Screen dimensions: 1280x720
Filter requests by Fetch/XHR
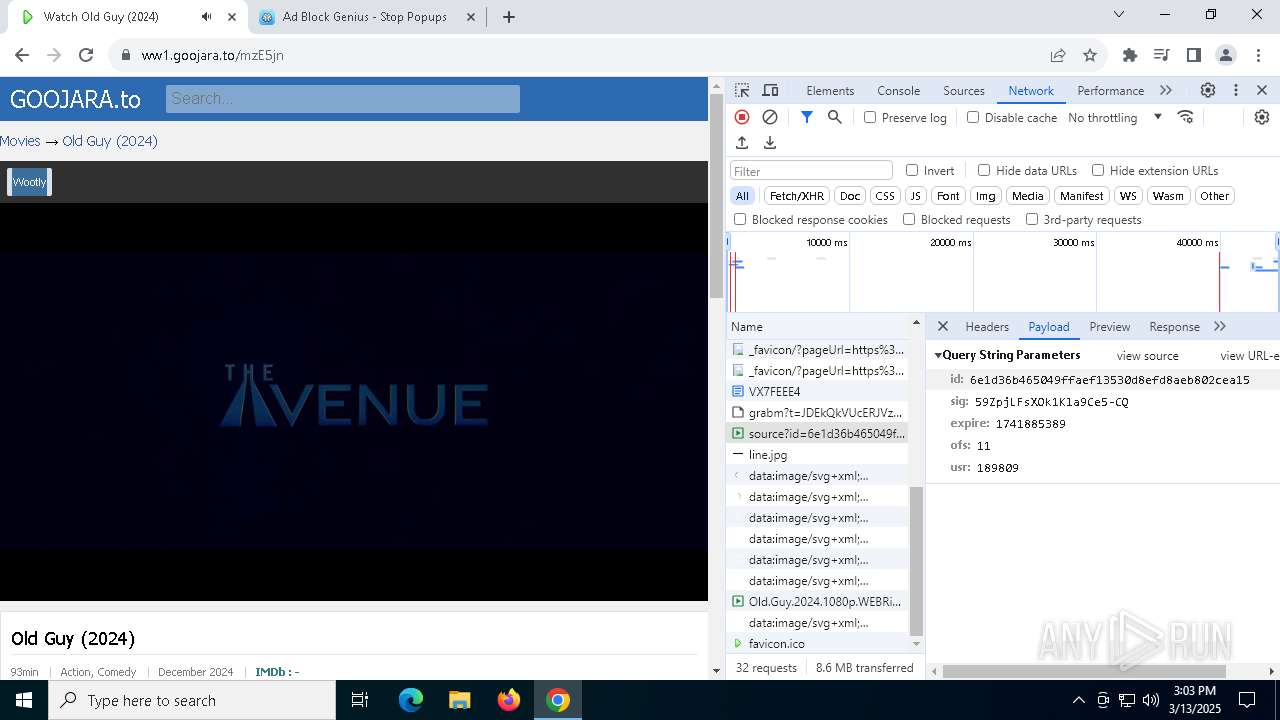click(x=797, y=196)
